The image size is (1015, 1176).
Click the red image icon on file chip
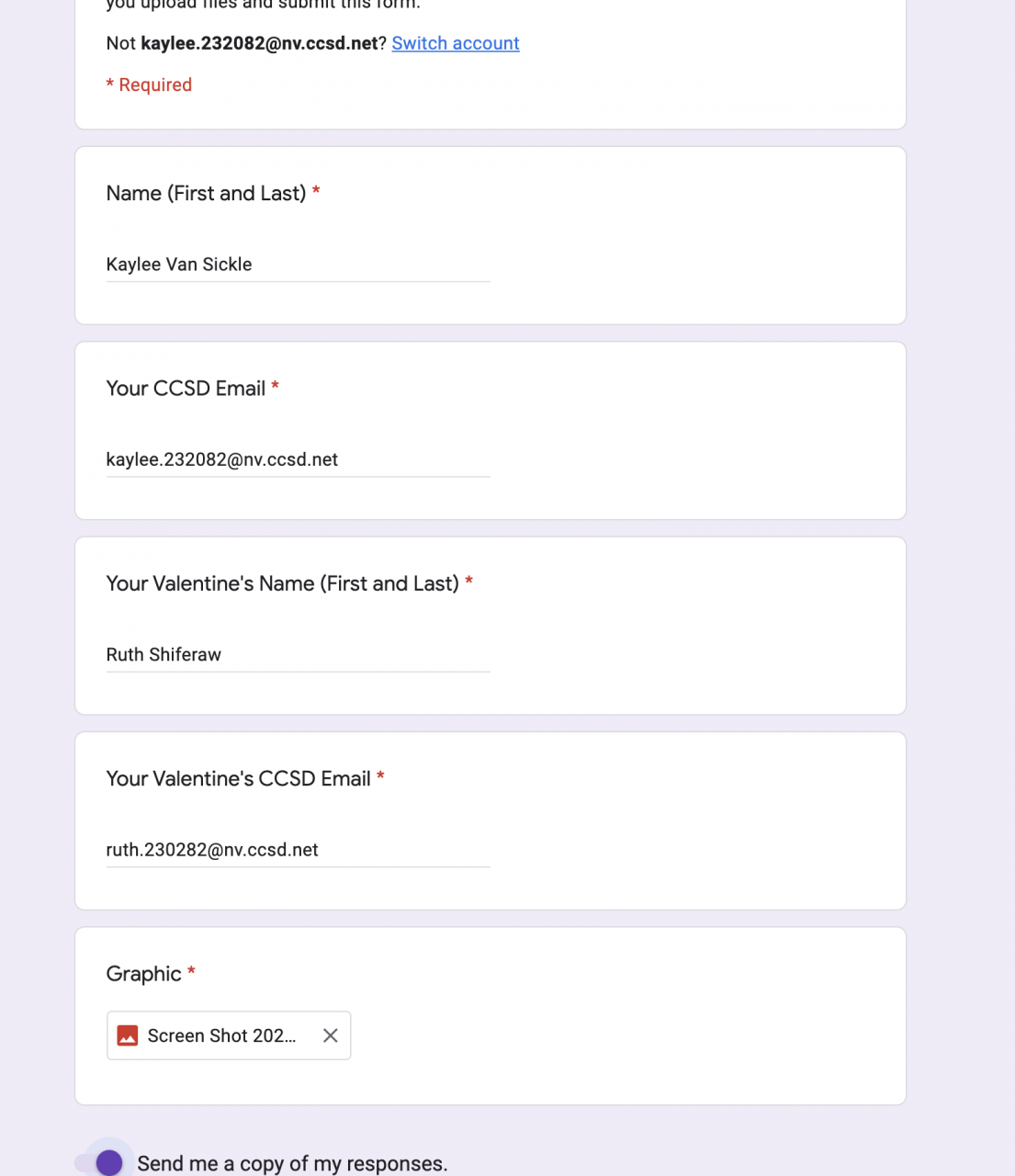[x=128, y=1035]
